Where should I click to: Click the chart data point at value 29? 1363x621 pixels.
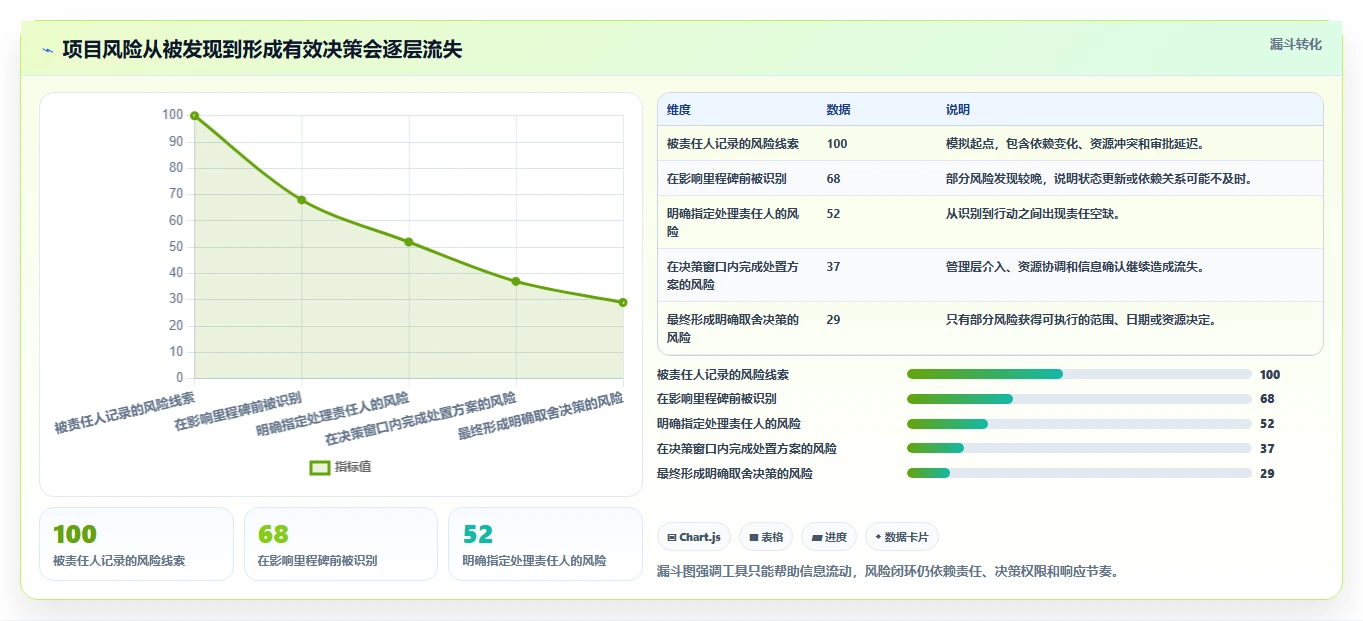[623, 302]
